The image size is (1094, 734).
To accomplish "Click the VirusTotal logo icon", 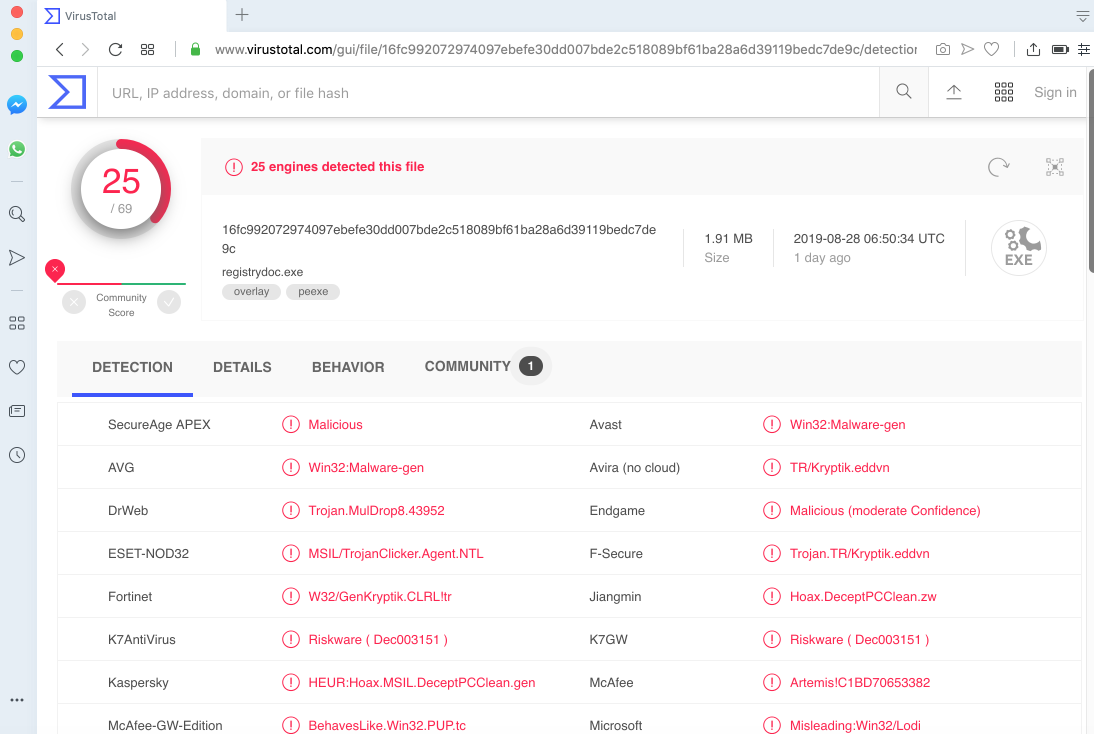I will [67, 92].
